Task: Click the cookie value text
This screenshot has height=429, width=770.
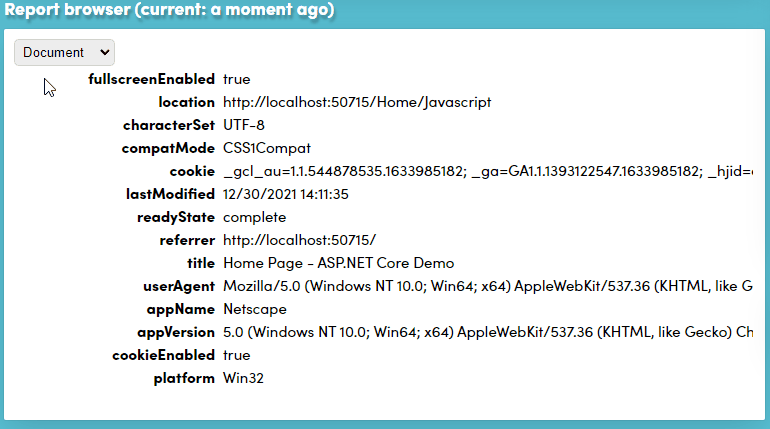Action: 488,171
